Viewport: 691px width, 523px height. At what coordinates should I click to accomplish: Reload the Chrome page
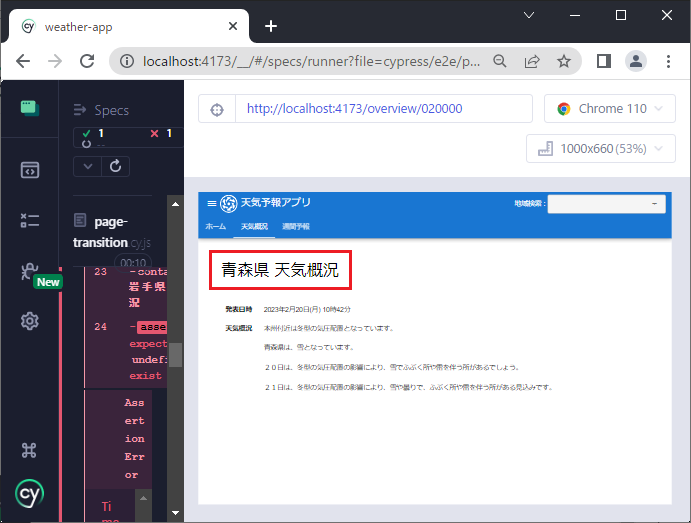click(x=87, y=61)
